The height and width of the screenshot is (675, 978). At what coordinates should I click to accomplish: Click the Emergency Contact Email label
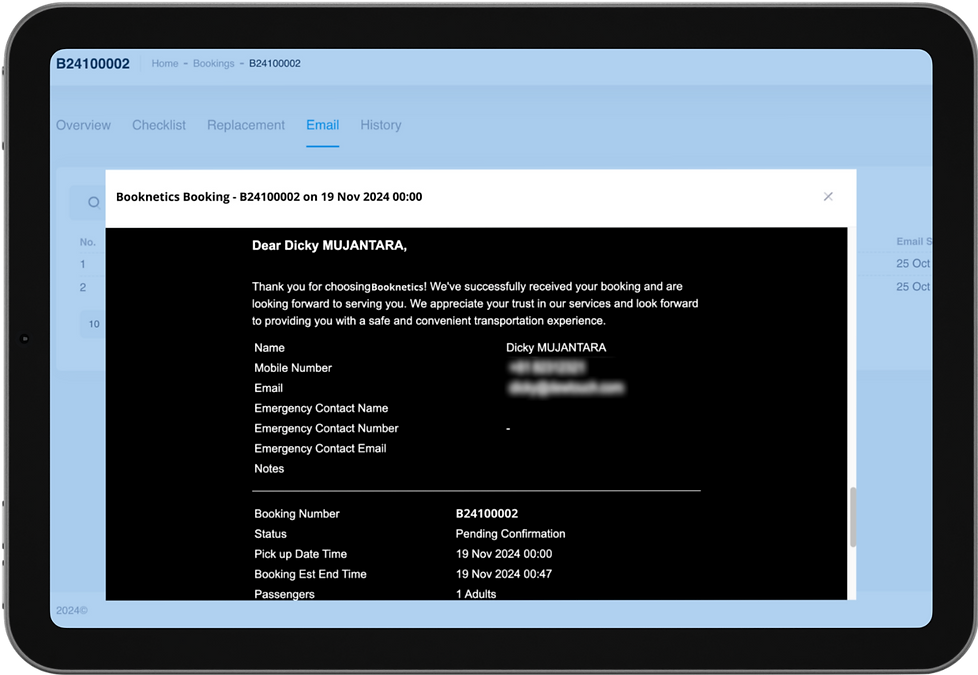pos(320,449)
